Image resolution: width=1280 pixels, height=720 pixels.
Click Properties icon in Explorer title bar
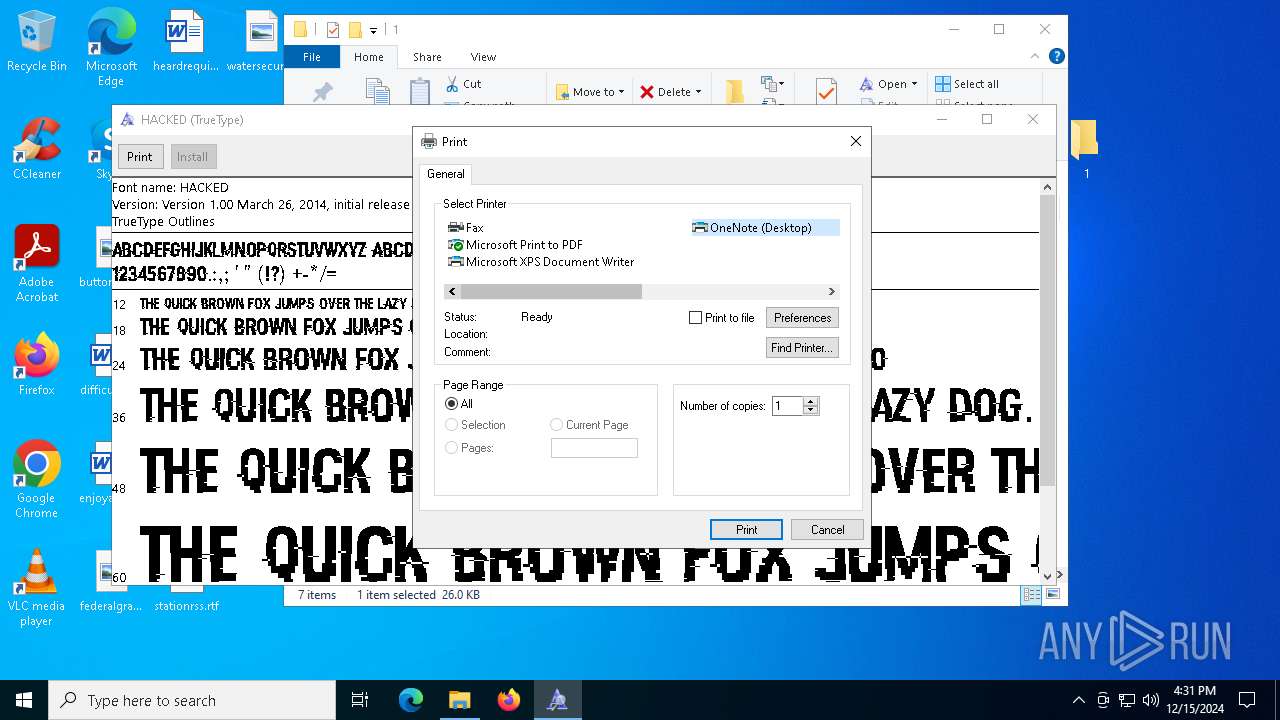pos(333,30)
